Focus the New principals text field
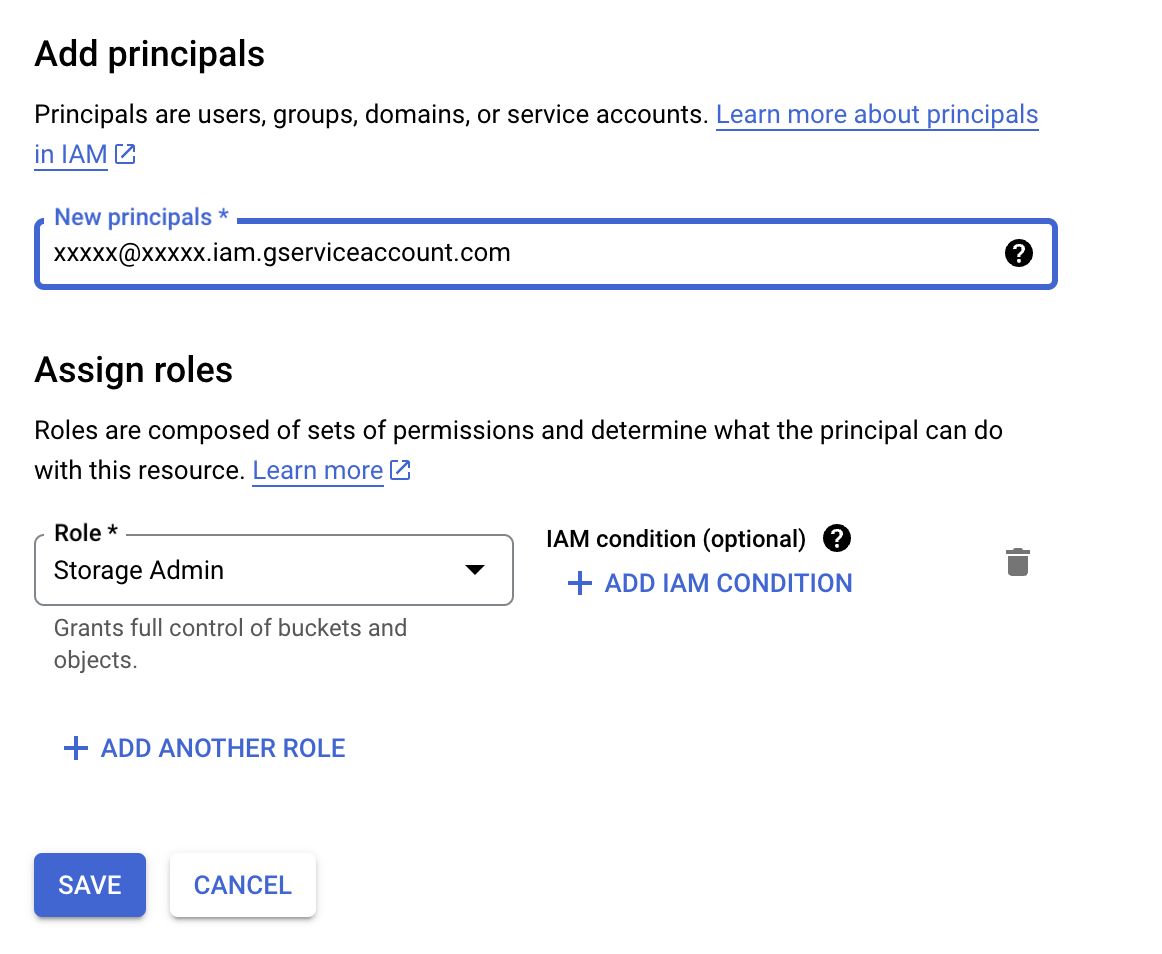The width and height of the screenshot is (1162, 954). 500,254
